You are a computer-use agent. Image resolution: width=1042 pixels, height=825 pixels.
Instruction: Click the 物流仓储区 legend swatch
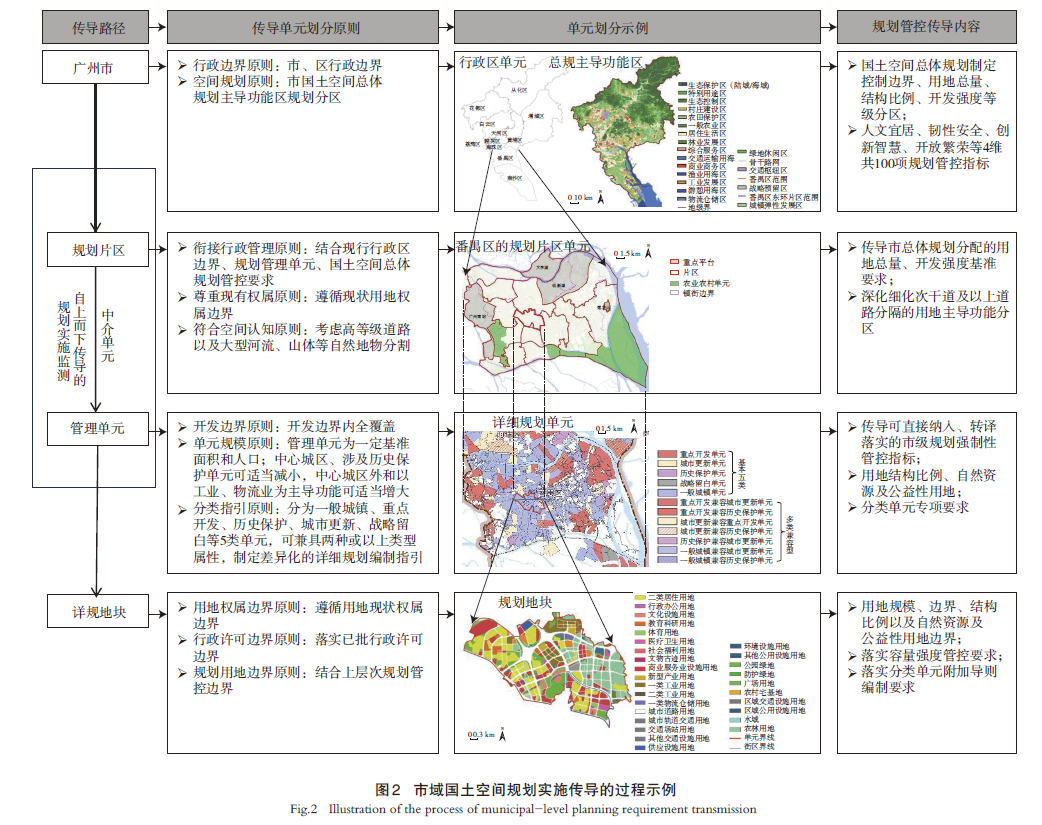tap(682, 199)
